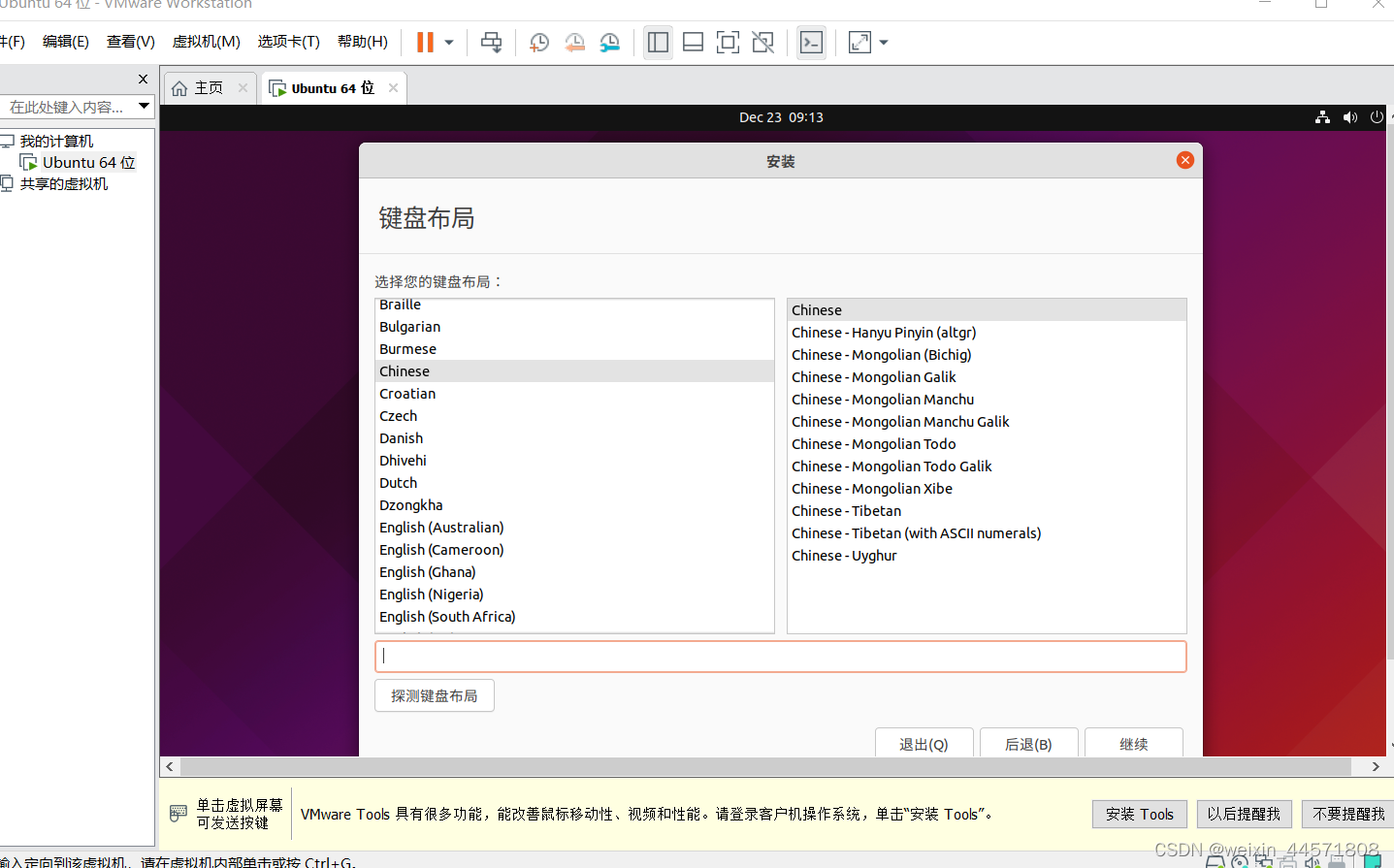
Task: Select English (Cameroon) keyboard layout
Action: [574, 550]
